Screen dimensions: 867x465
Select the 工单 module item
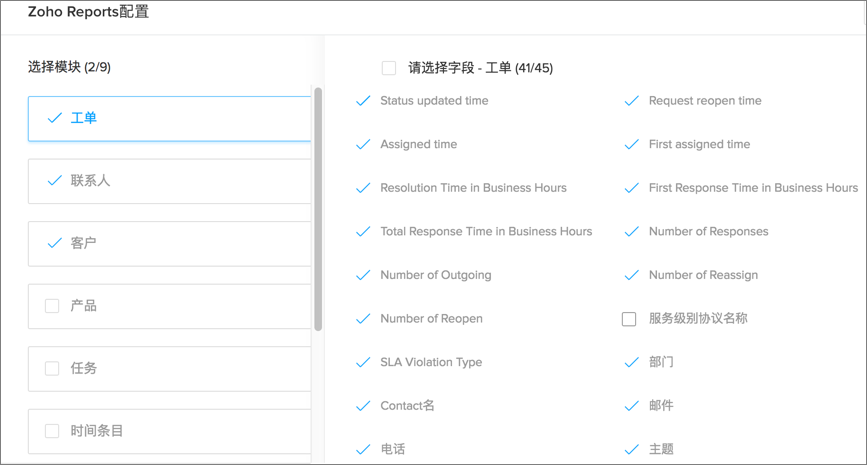point(170,118)
